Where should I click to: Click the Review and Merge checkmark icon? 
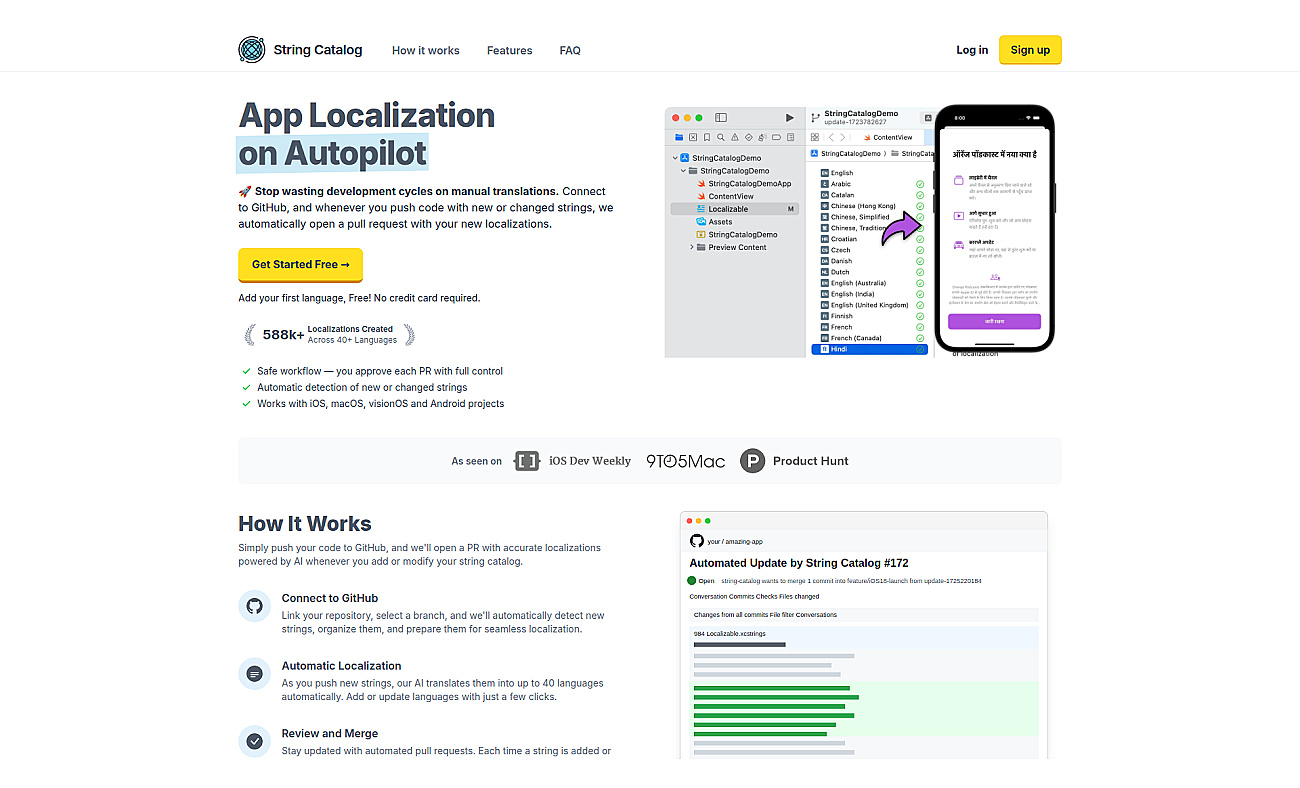click(x=254, y=741)
